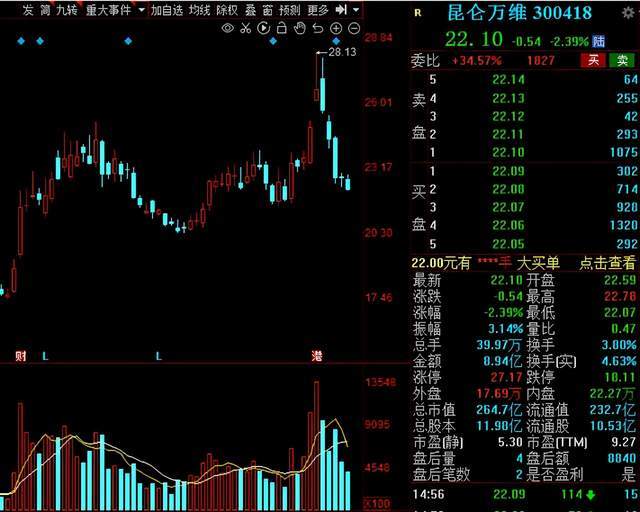Zoom in with the plus circle icon
This screenshot has width=640, height=512.
tap(336, 28)
